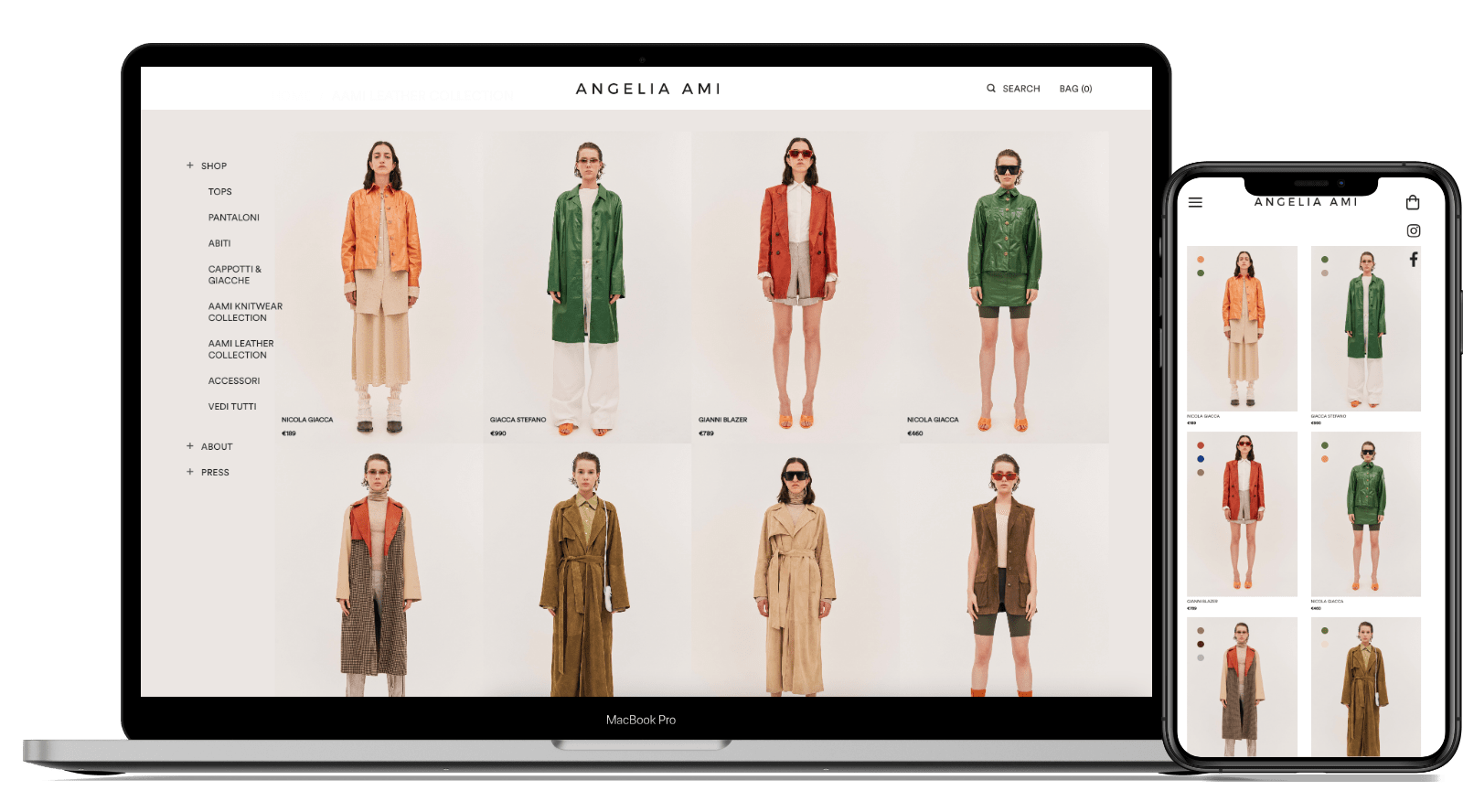Image resolution: width=1463 pixels, height=812 pixels.
Task: Click the laptop NICOLA GIACCA name above €189
Action: [307, 420]
